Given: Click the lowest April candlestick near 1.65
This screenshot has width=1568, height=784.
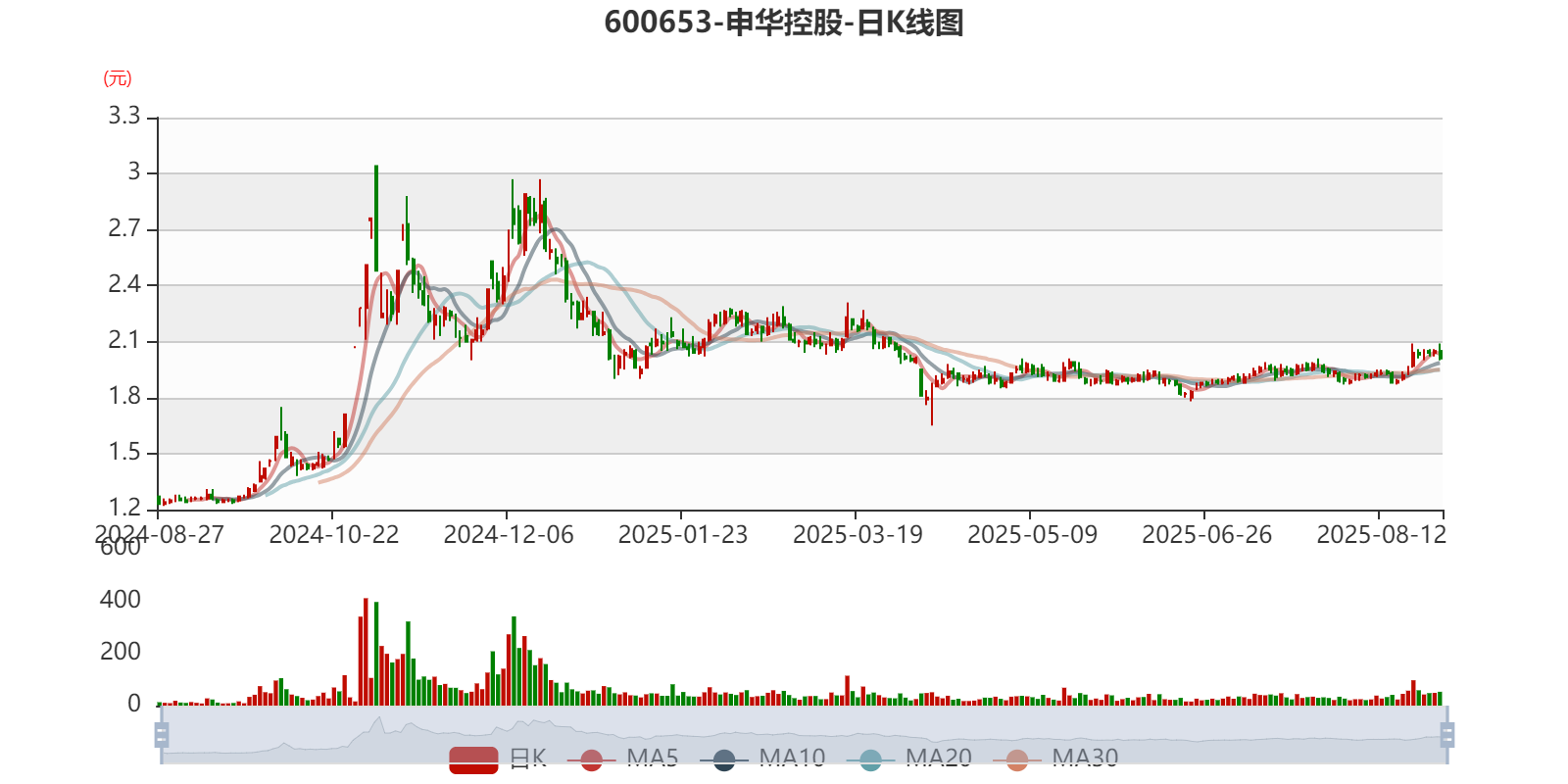Looking at the screenshot, I should click(x=932, y=402).
